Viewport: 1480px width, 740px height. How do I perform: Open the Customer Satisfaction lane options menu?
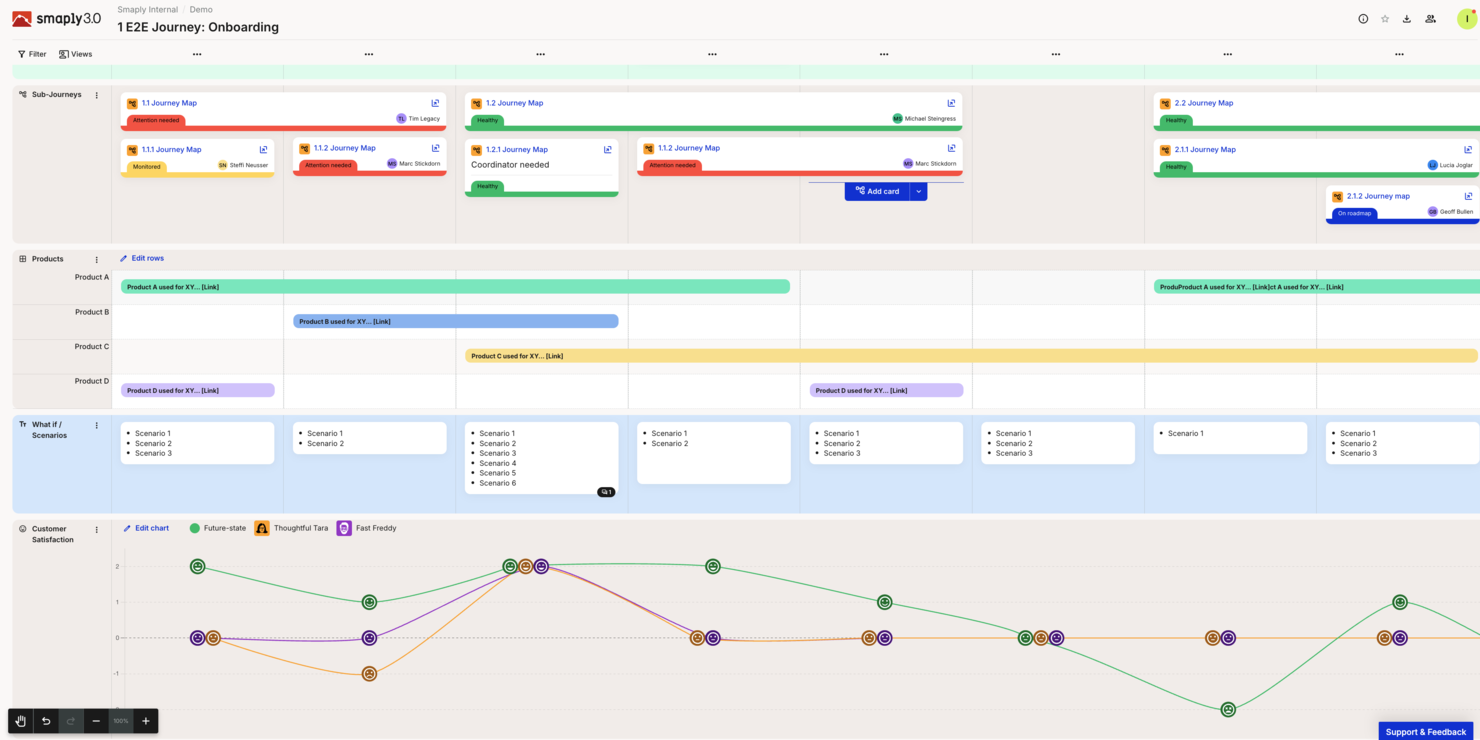[x=96, y=528]
